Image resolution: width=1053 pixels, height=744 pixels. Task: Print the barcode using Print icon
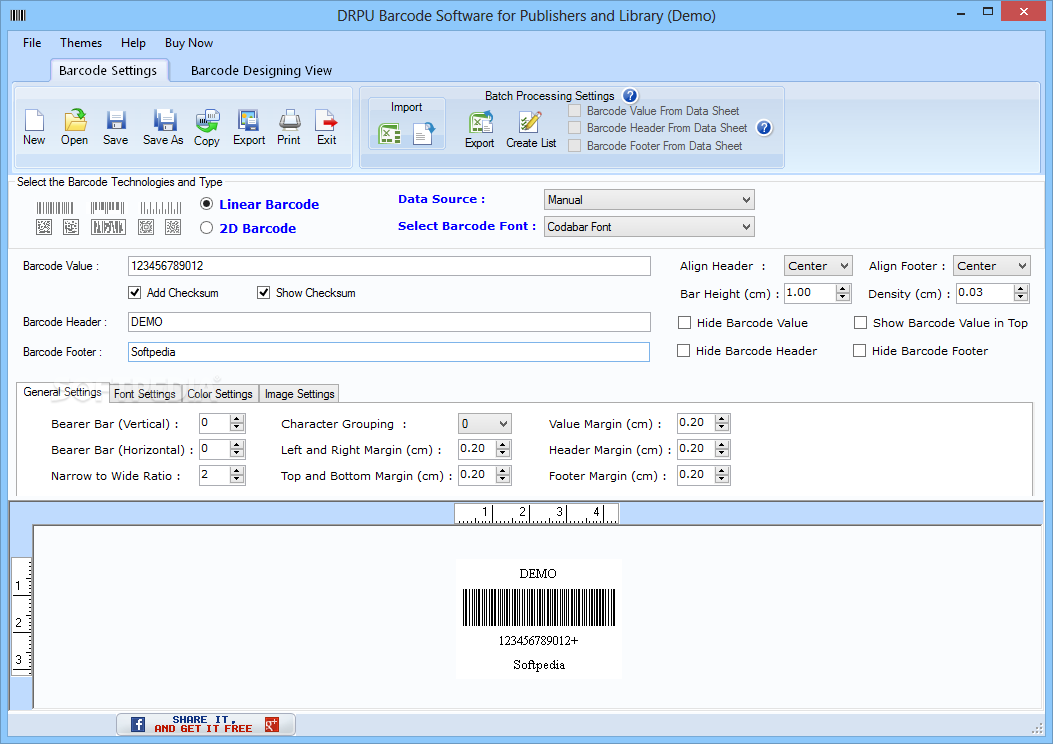click(x=289, y=121)
